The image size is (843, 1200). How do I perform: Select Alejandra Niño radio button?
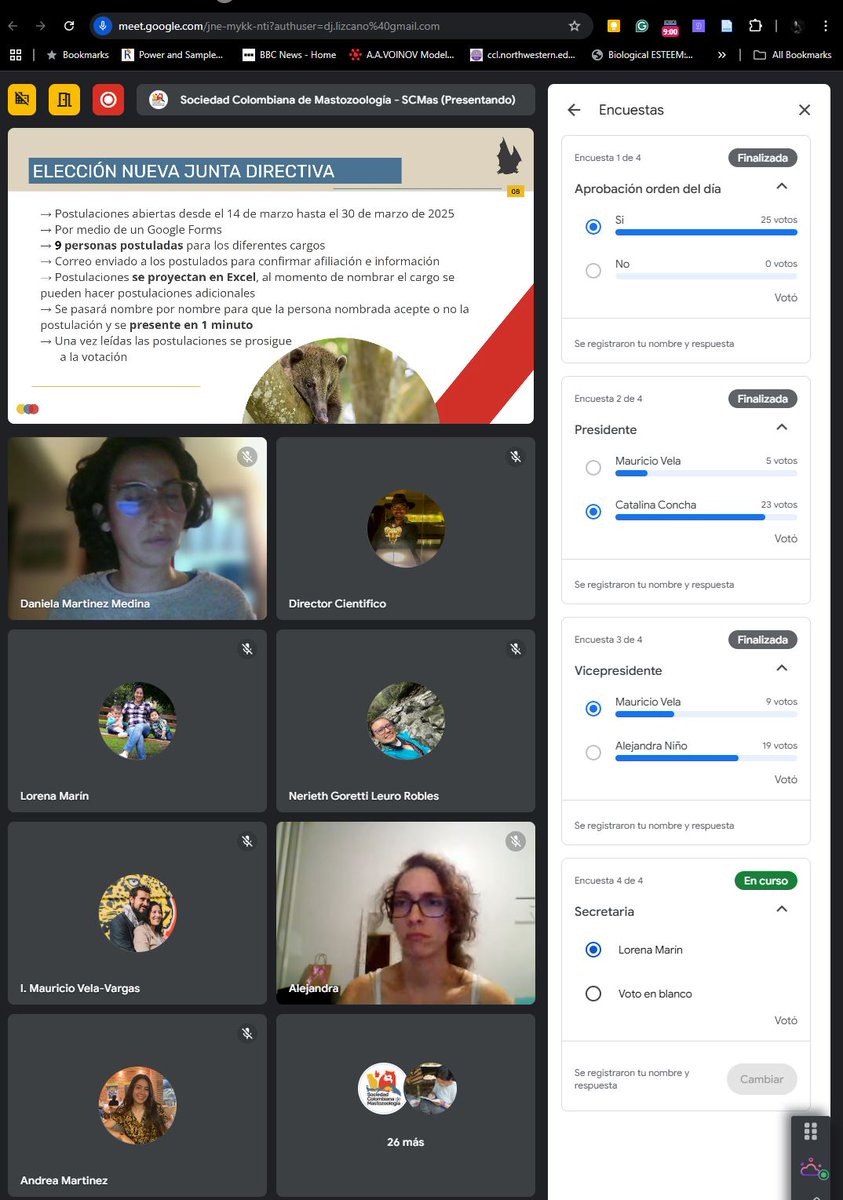pyautogui.click(x=593, y=752)
